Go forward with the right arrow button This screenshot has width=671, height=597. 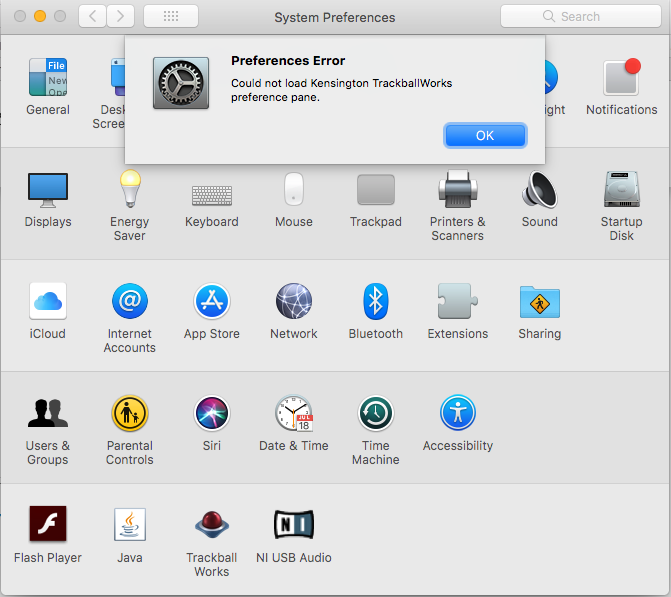[120, 16]
